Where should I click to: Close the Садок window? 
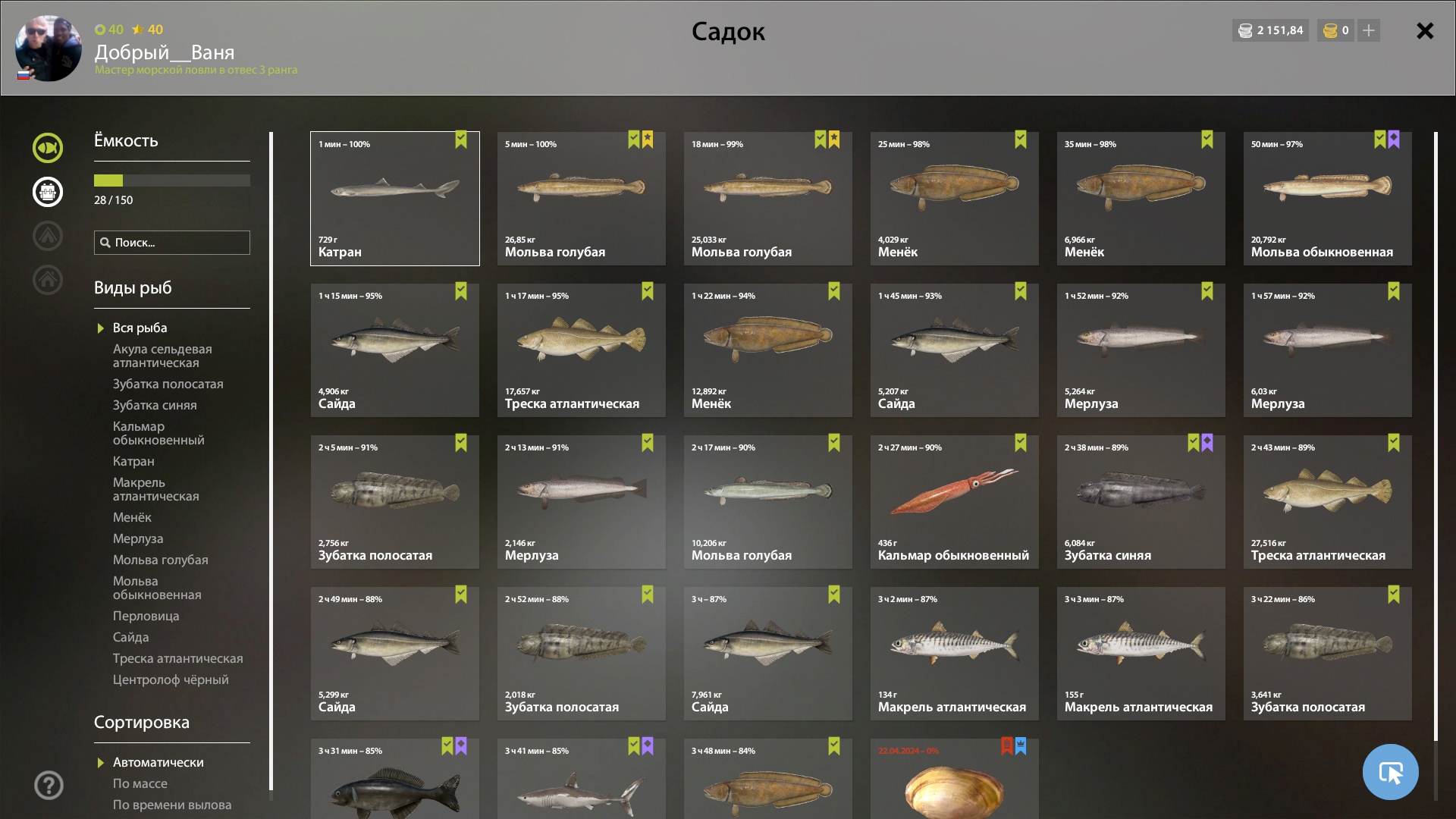1425,30
